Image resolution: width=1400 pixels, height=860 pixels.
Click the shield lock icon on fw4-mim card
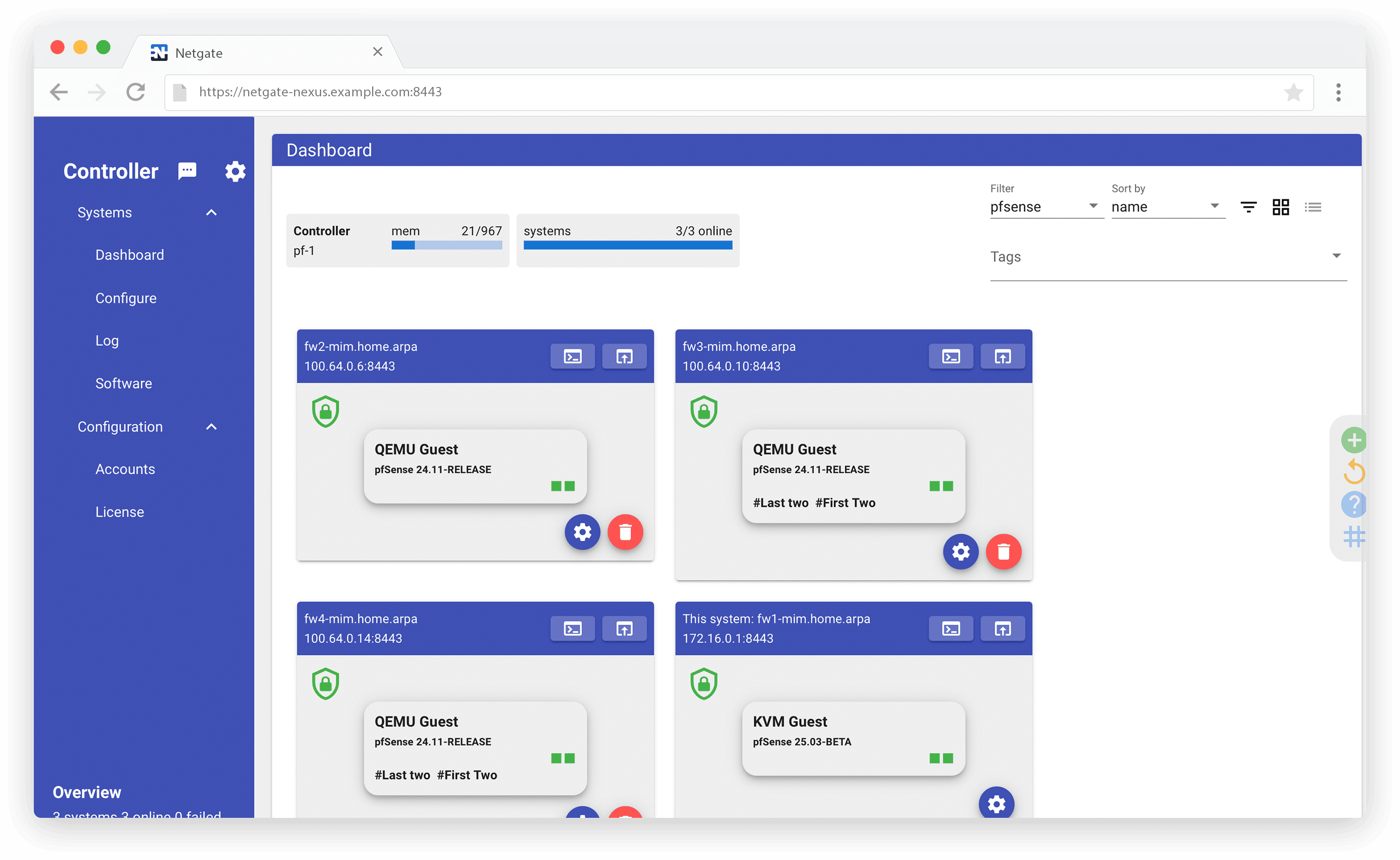pos(325,684)
